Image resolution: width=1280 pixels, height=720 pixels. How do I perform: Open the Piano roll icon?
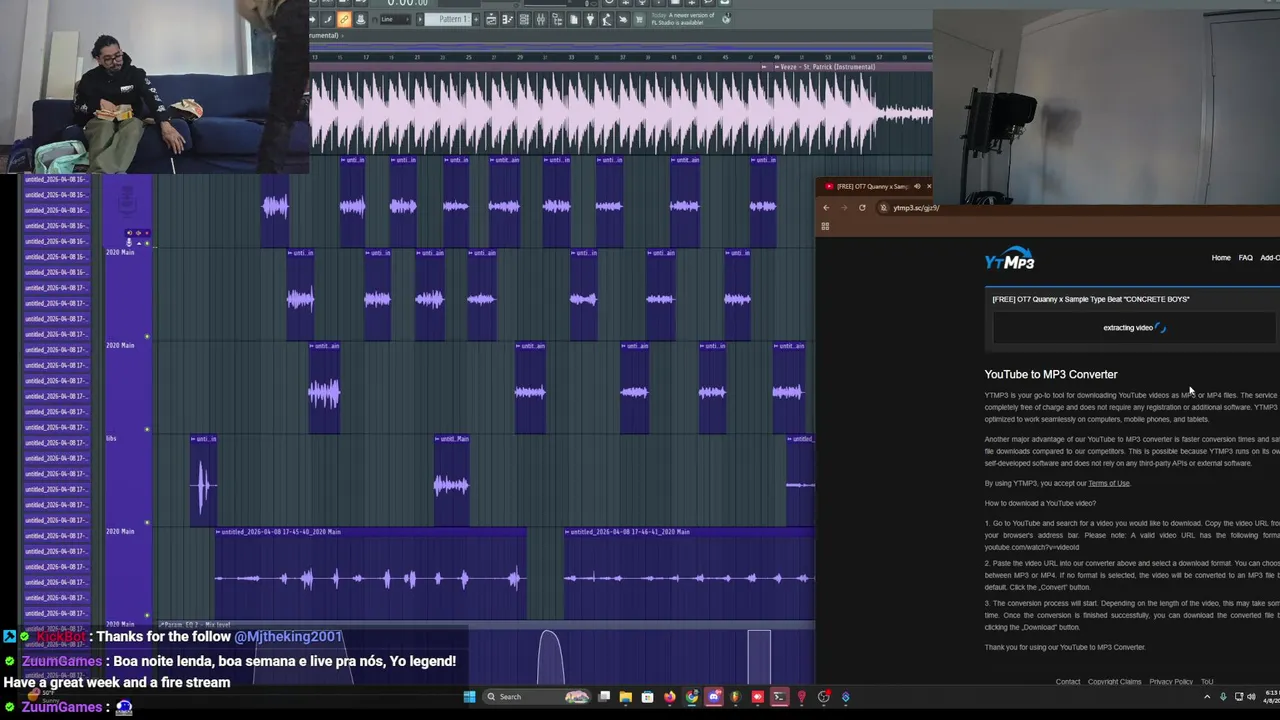coord(508,19)
